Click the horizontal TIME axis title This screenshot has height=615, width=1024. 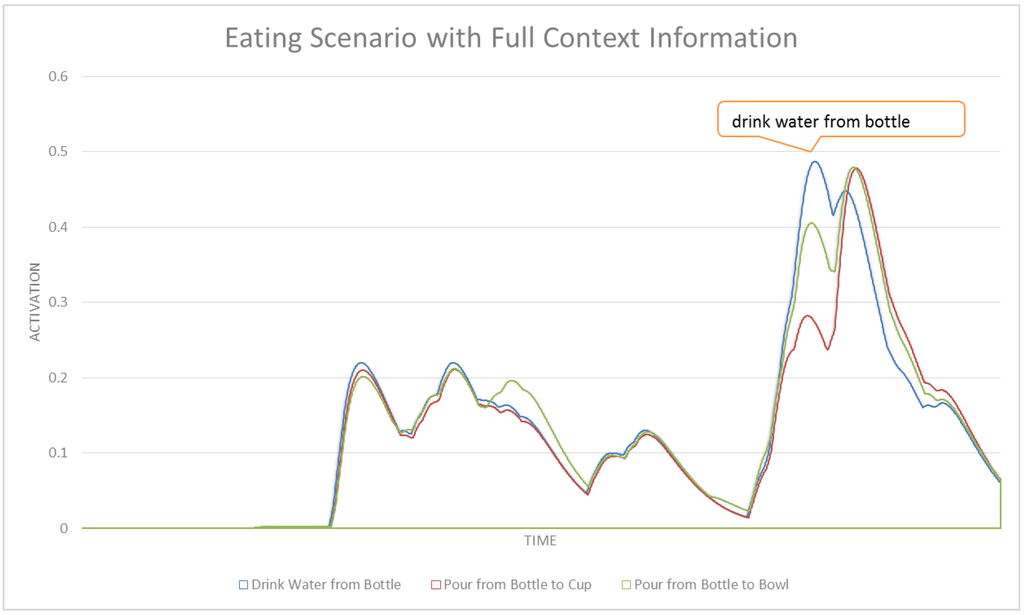point(540,541)
